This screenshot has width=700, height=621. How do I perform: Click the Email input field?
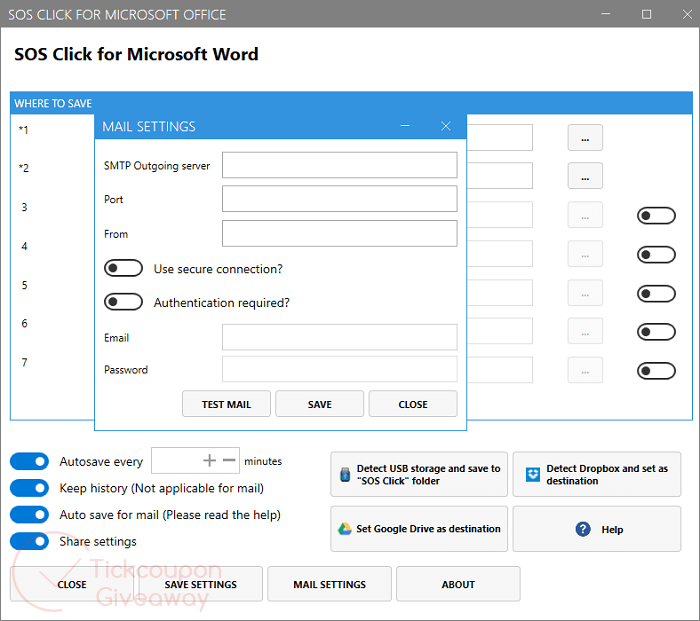(340, 337)
